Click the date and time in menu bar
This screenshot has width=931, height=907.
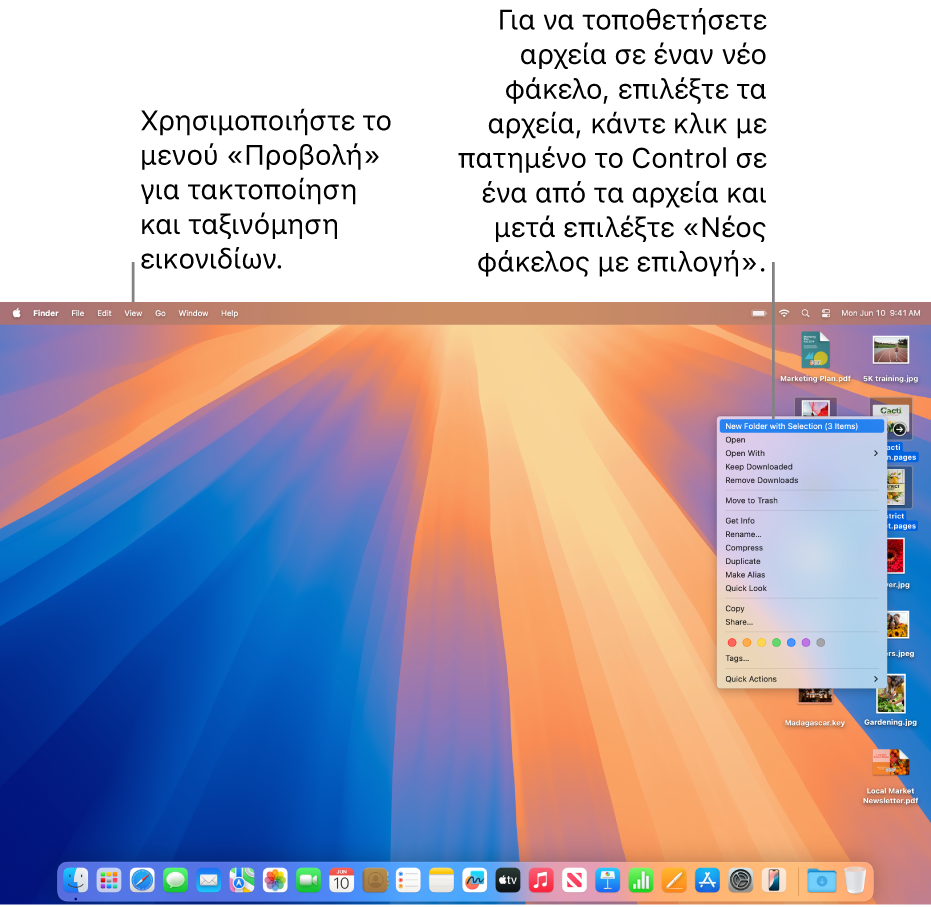point(881,313)
